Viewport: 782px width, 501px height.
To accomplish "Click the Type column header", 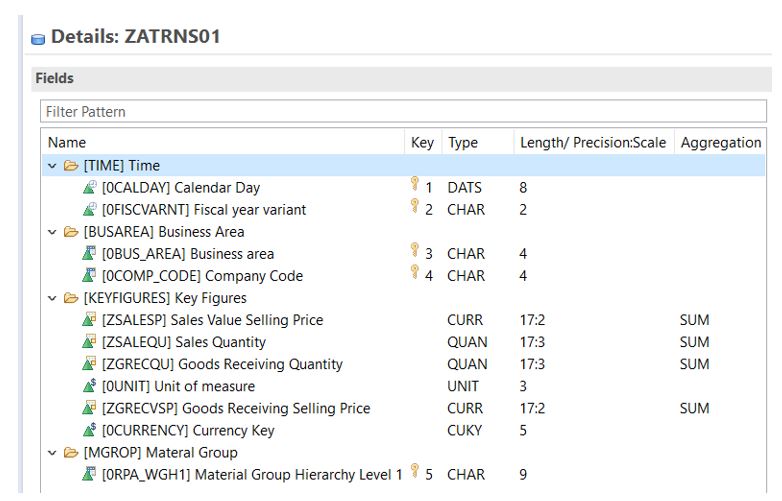I will click(463, 143).
